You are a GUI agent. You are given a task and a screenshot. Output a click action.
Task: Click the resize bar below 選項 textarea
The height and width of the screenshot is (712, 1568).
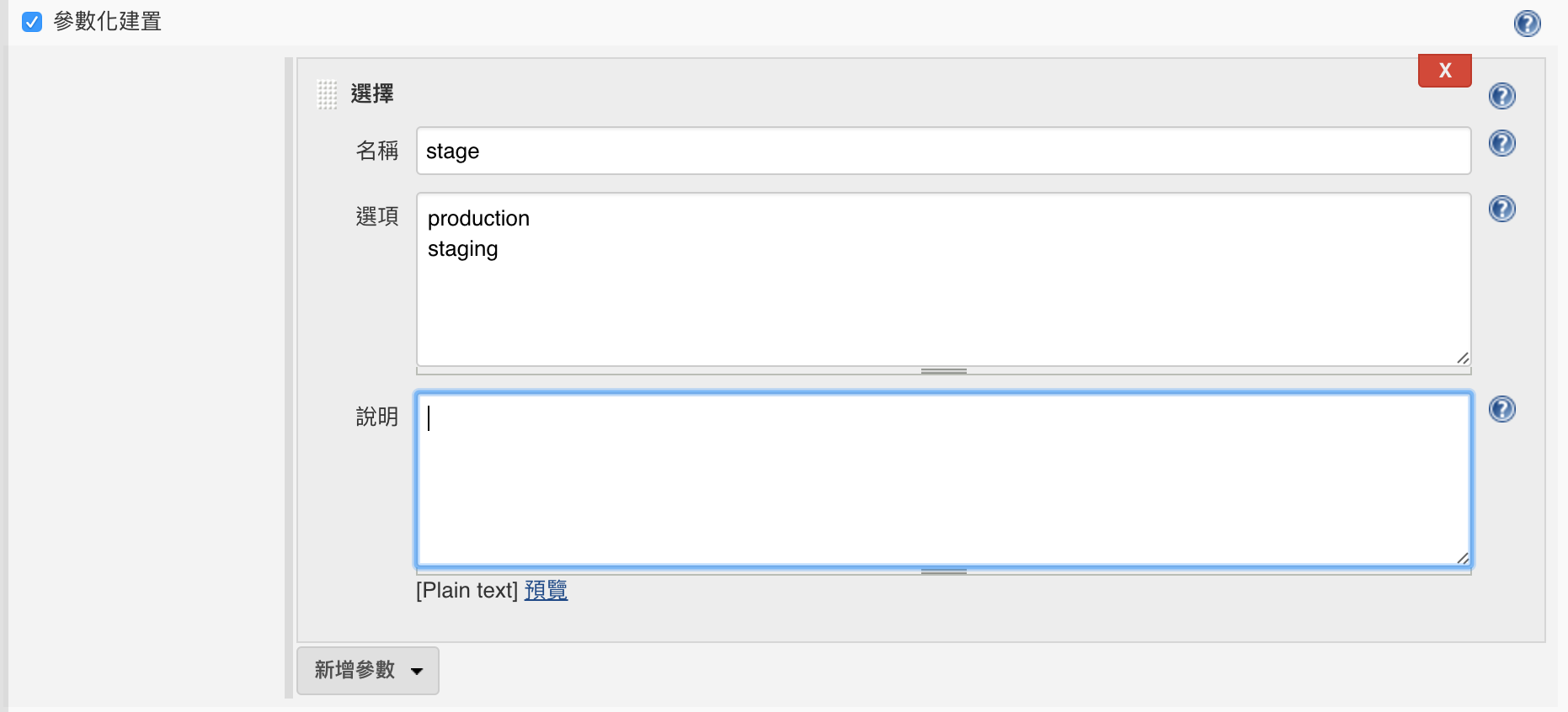(943, 371)
